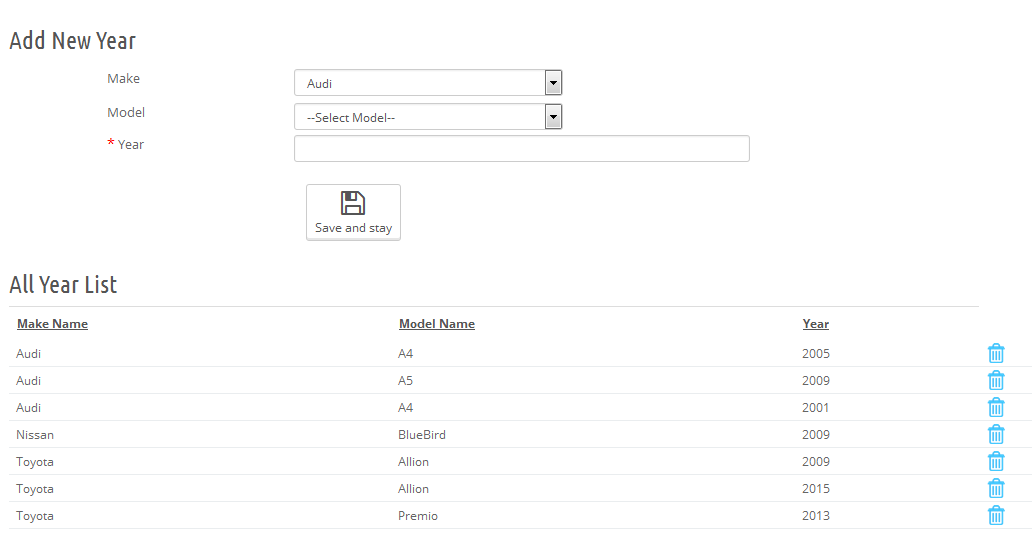Sort list by Model Name header
1032x535 pixels.
(x=437, y=324)
